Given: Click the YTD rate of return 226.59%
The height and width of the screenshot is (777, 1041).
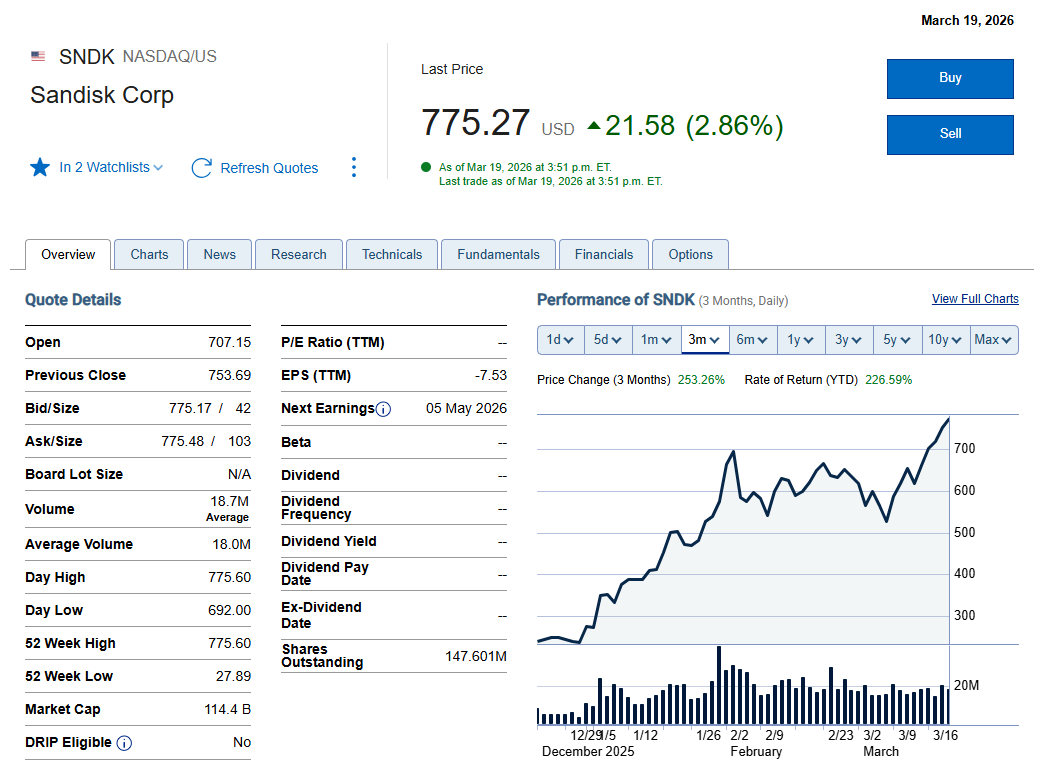Looking at the screenshot, I should [888, 380].
